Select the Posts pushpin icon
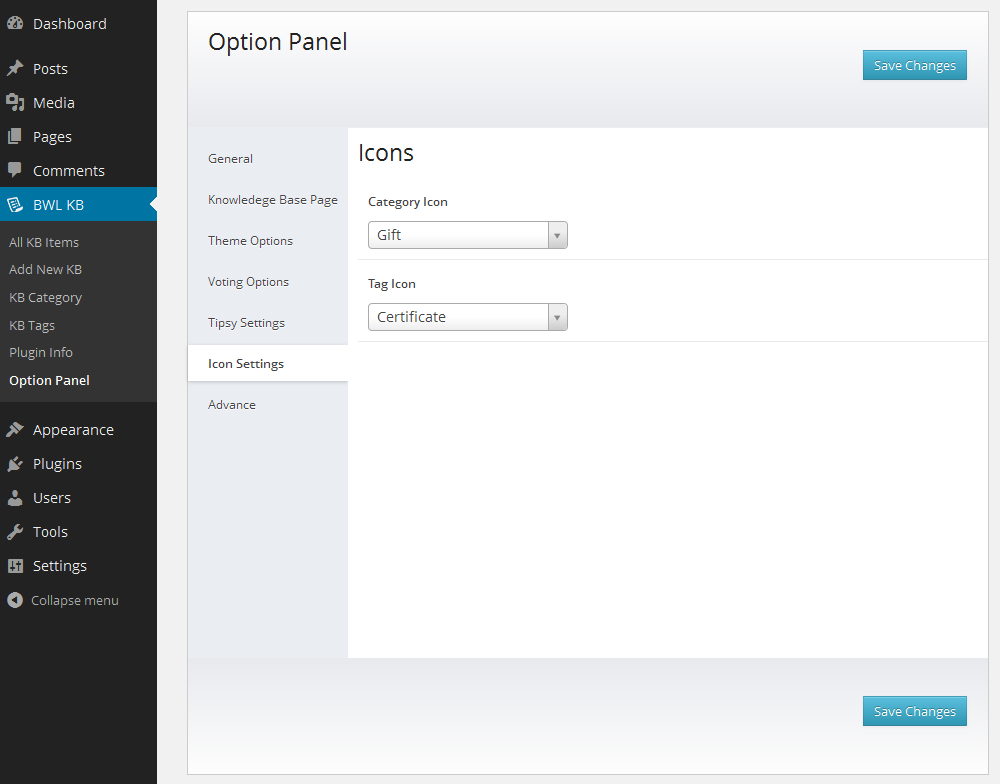The width and height of the screenshot is (1000, 784). [17, 68]
